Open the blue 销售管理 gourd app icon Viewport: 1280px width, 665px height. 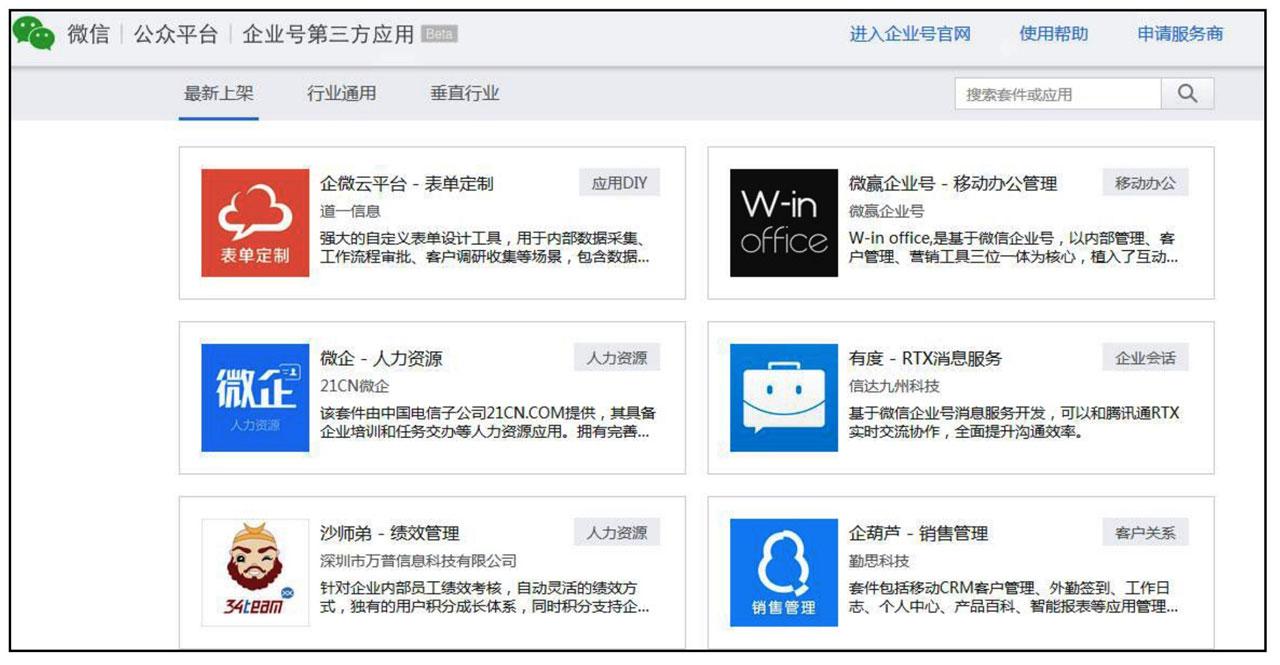[x=784, y=573]
